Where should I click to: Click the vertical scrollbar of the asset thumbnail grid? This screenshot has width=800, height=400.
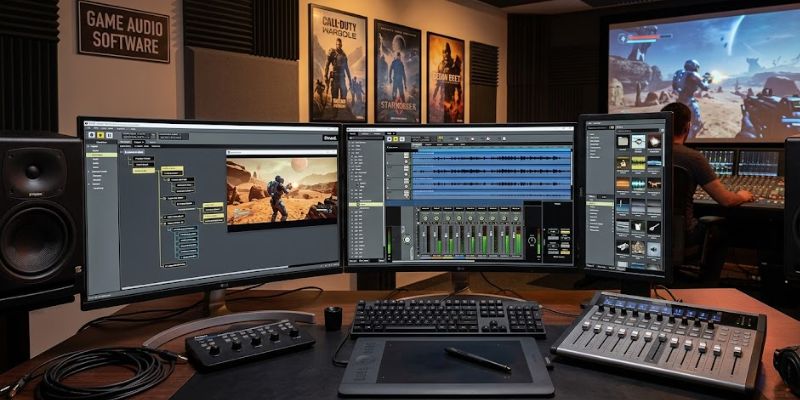[x=663, y=149]
